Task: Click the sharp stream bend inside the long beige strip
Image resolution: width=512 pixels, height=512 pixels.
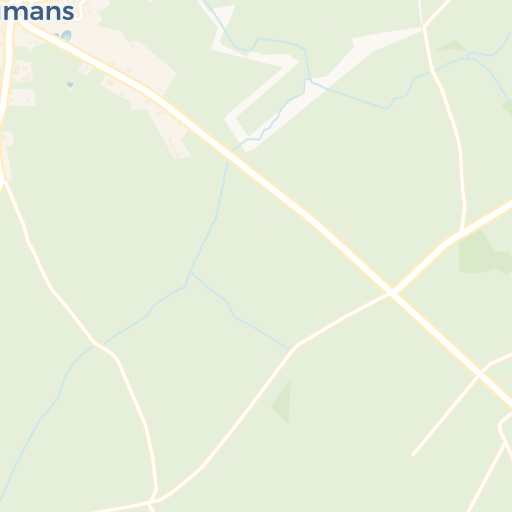Action: click(x=306, y=80)
